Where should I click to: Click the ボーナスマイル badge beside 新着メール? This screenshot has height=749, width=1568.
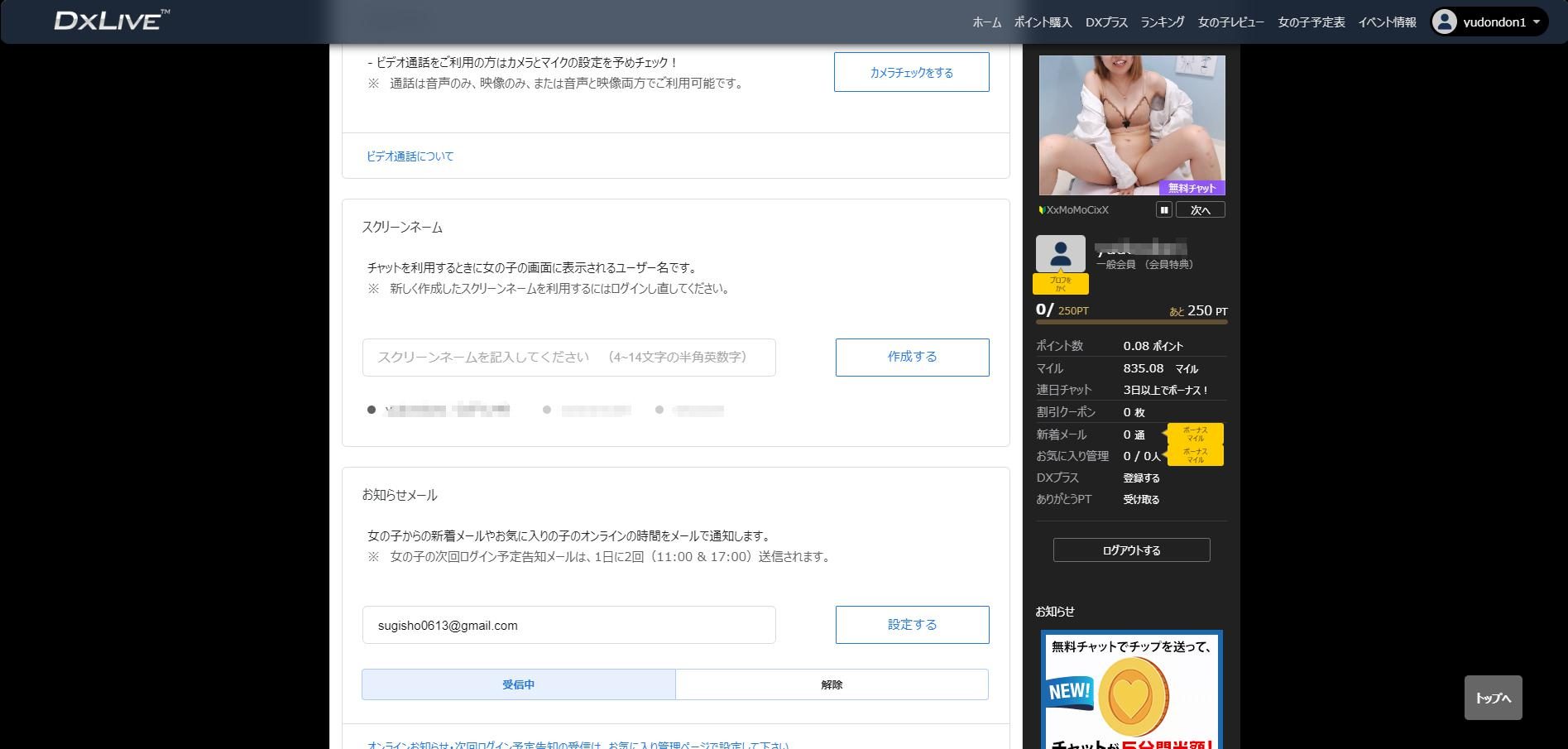click(x=1195, y=434)
